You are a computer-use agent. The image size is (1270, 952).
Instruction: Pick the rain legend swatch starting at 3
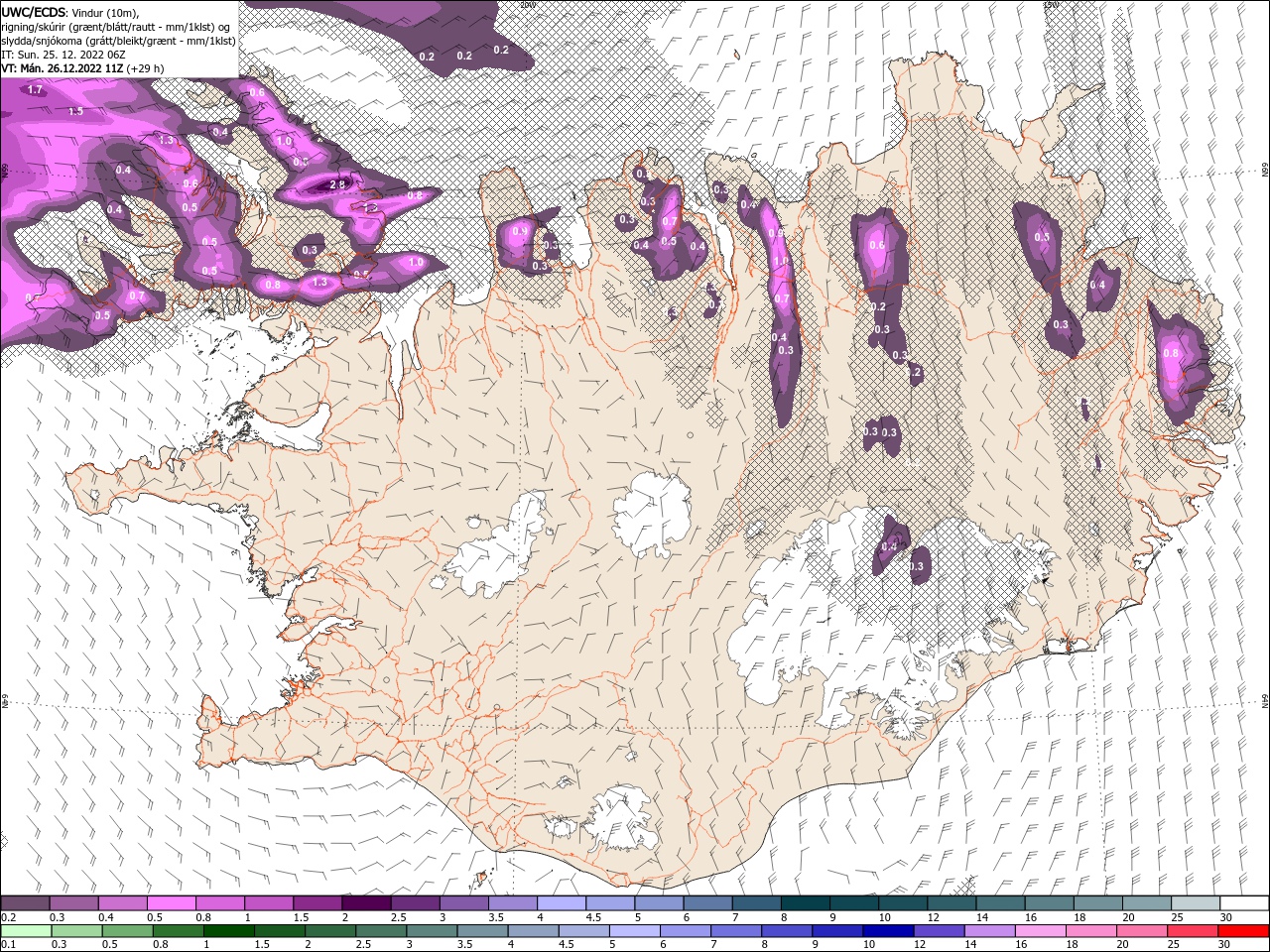point(433,931)
